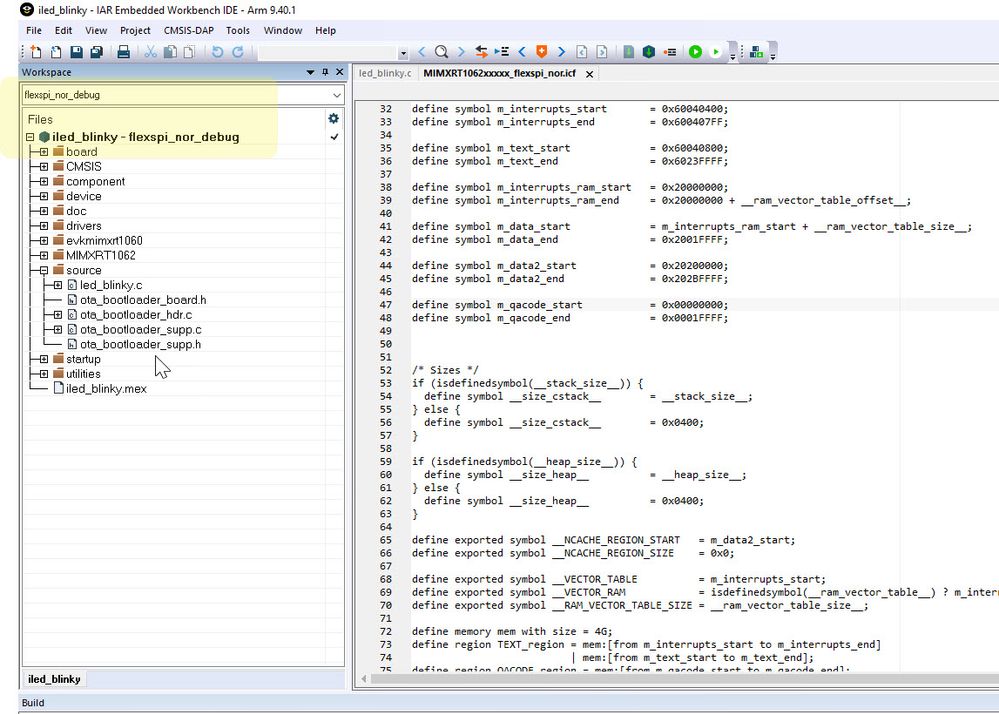This screenshot has width=999, height=714.
Task: Click the Find Previous arrow before magnifier
Action: point(421,52)
